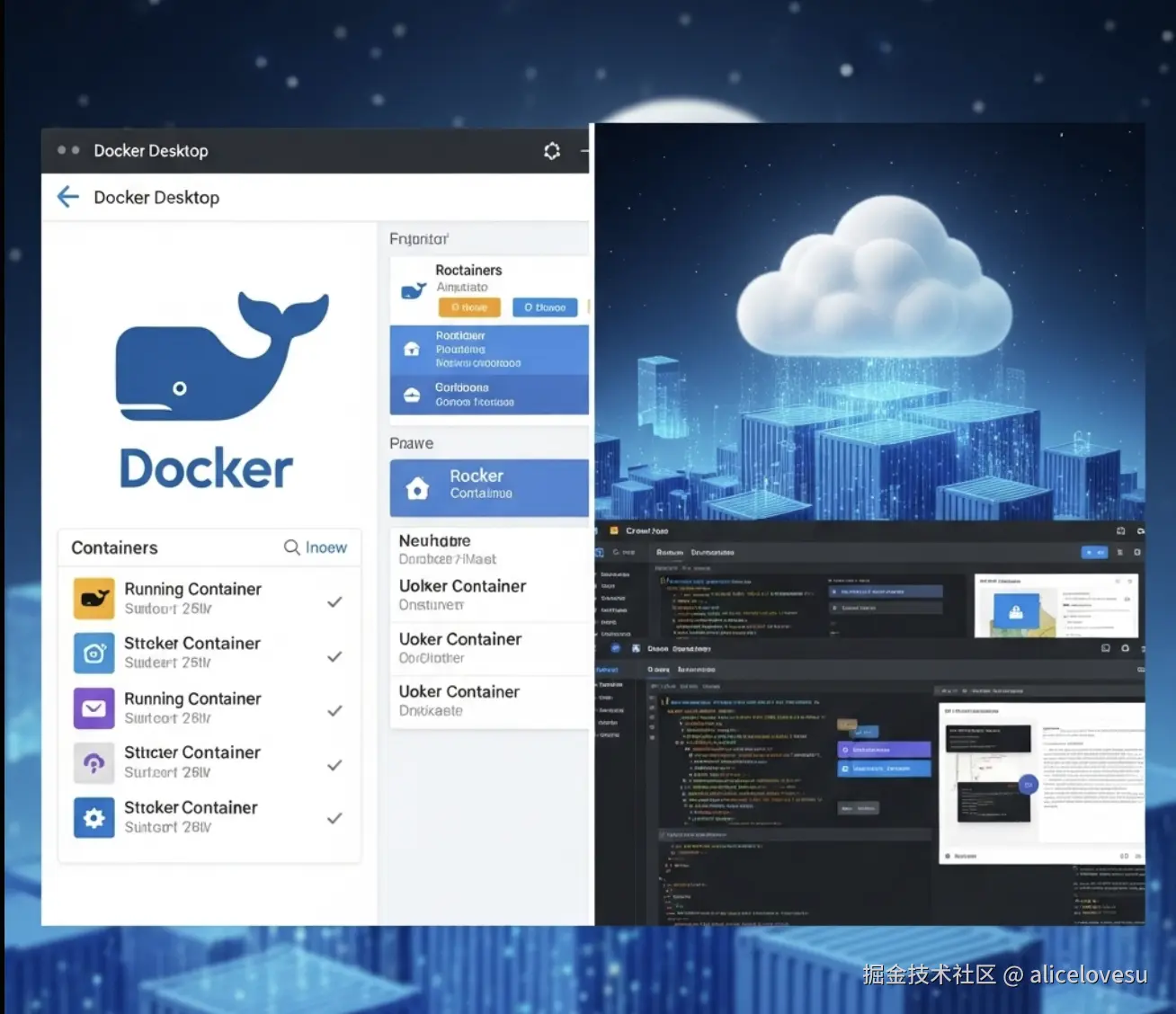Select 'Uolker Container' with subtitle Onstunverr
1176x1014 pixels.
pos(489,595)
